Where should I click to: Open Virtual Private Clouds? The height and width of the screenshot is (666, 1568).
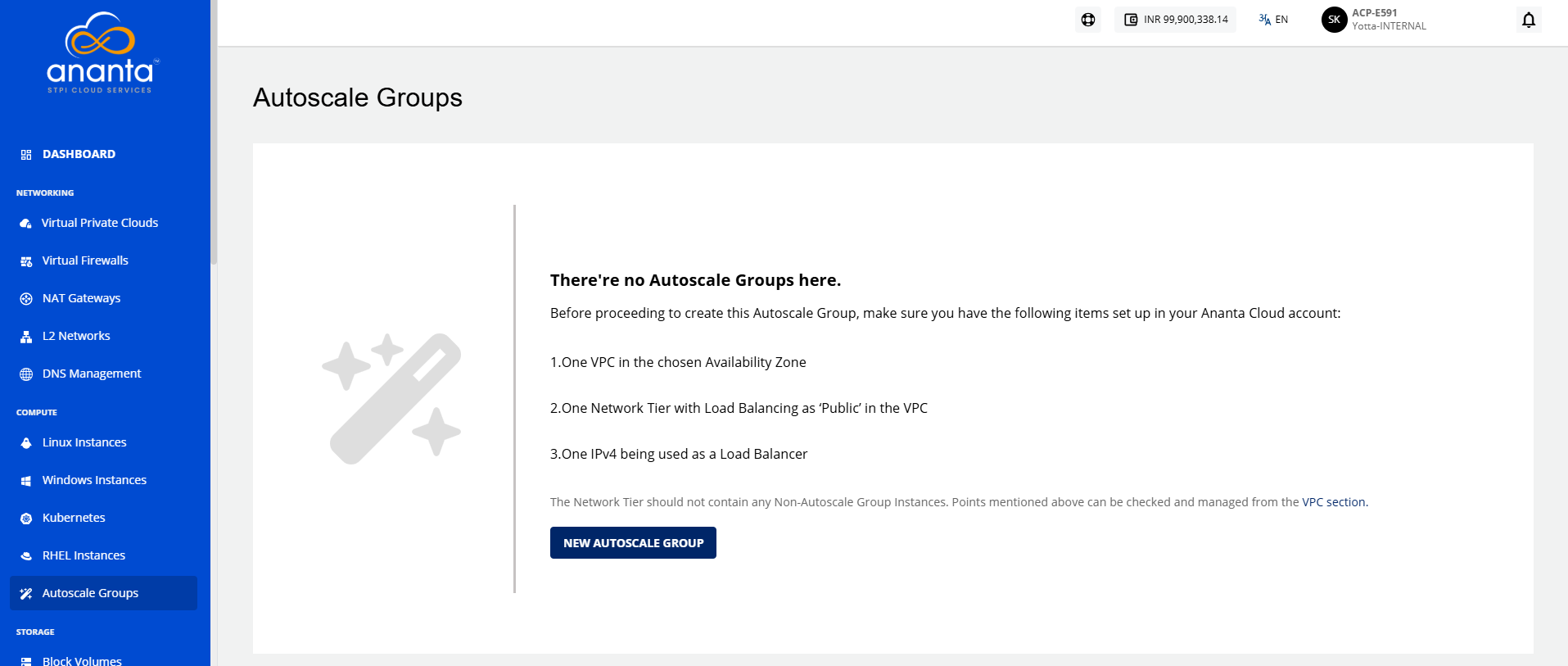pos(100,223)
